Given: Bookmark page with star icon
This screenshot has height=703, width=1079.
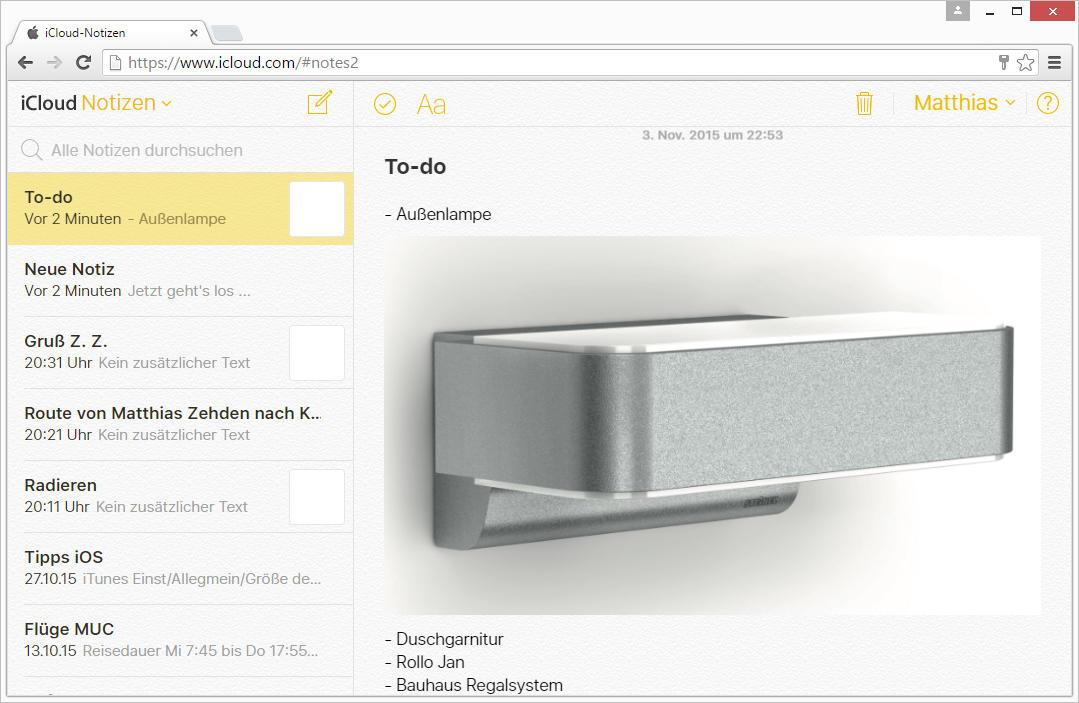Looking at the screenshot, I should point(1025,63).
